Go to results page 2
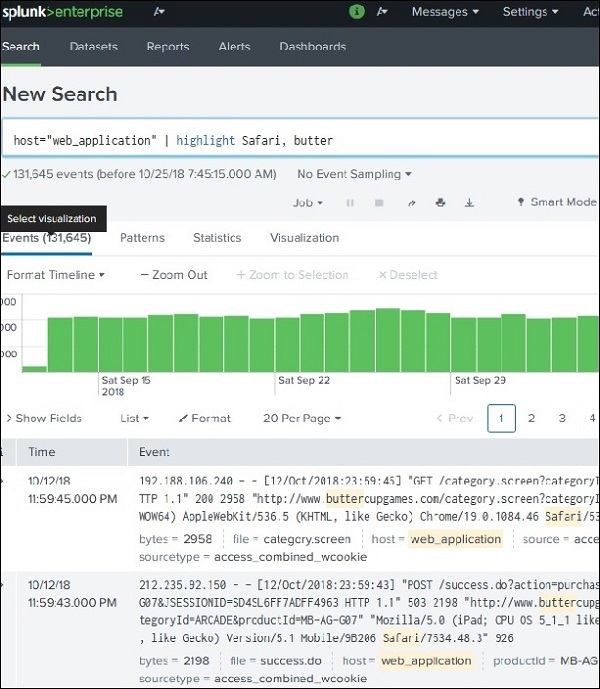Screen dimensions: 600x689 point(531,418)
